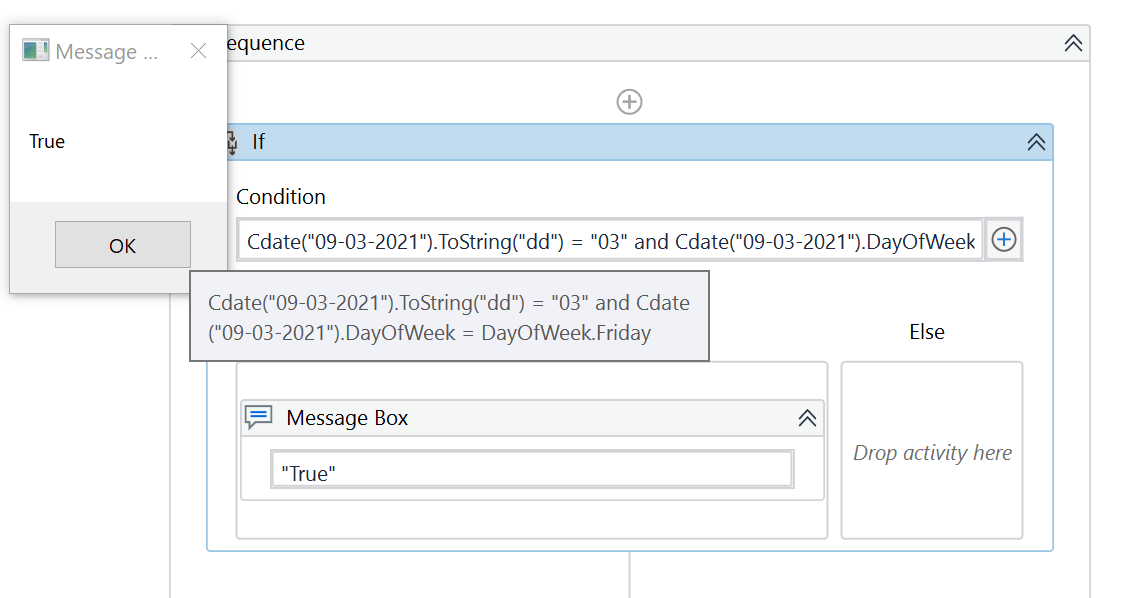
Task: Click the If activity icon
Action: pos(232,142)
